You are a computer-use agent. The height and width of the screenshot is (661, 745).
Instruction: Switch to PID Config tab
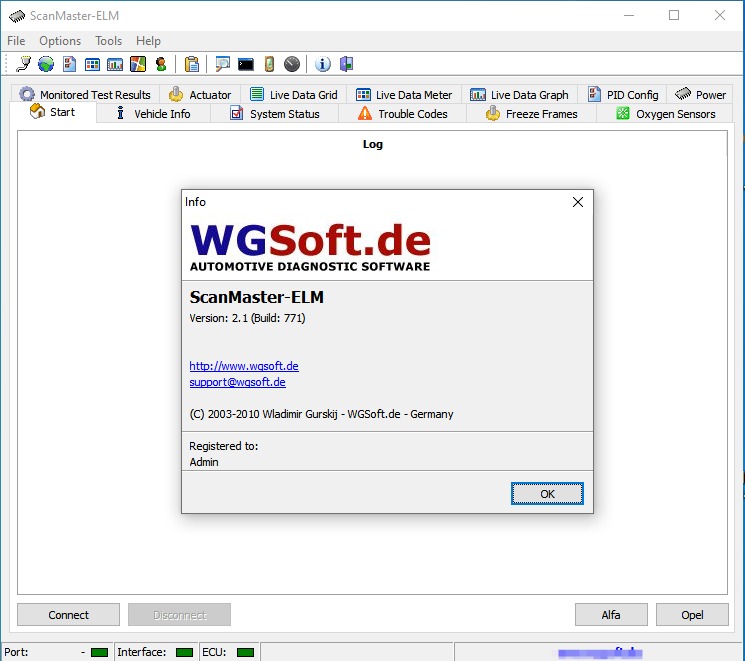point(623,95)
